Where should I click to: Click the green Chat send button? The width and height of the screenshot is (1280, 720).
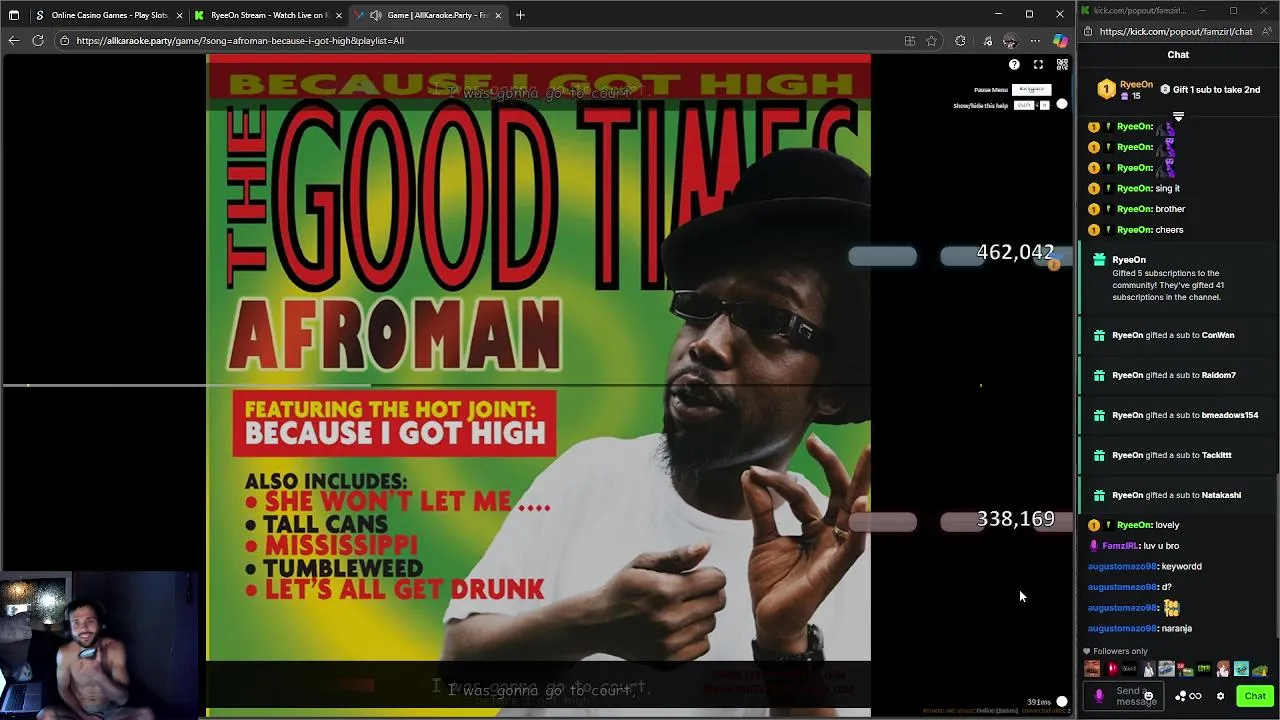click(1255, 696)
